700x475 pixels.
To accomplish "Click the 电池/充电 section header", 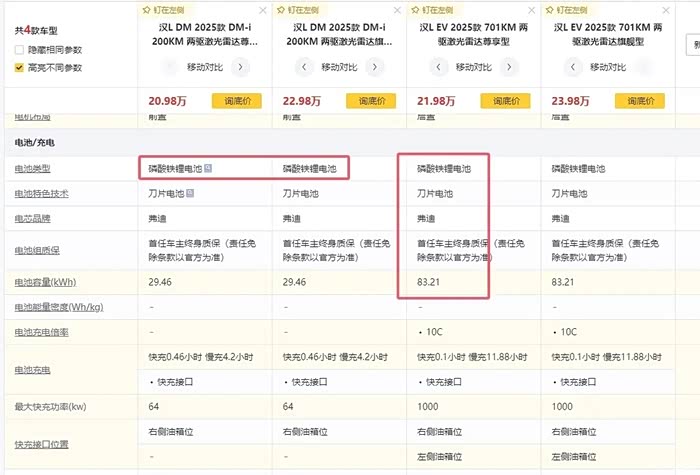I will coord(34,142).
